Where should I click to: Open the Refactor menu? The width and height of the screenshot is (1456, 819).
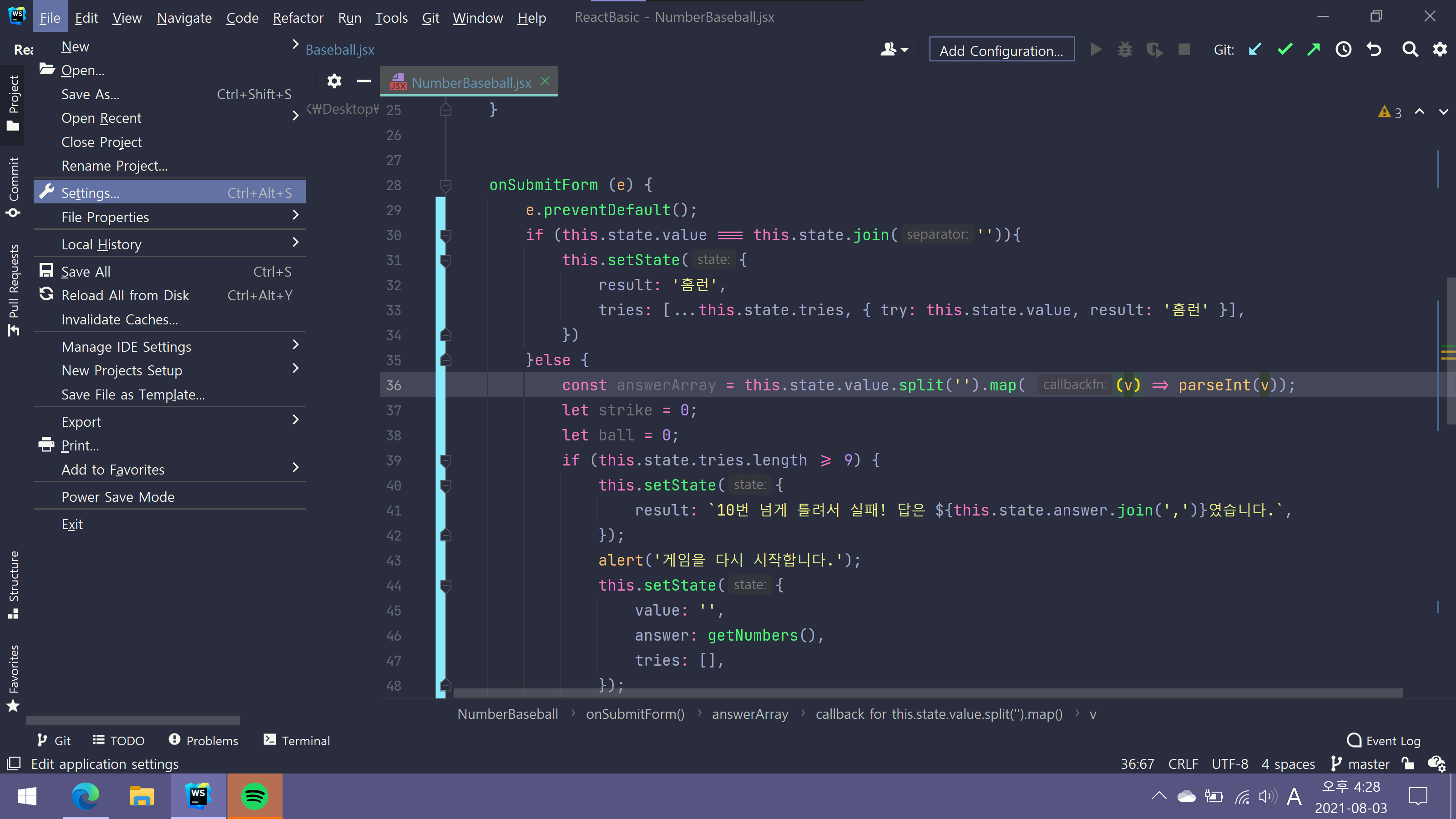point(298,18)
